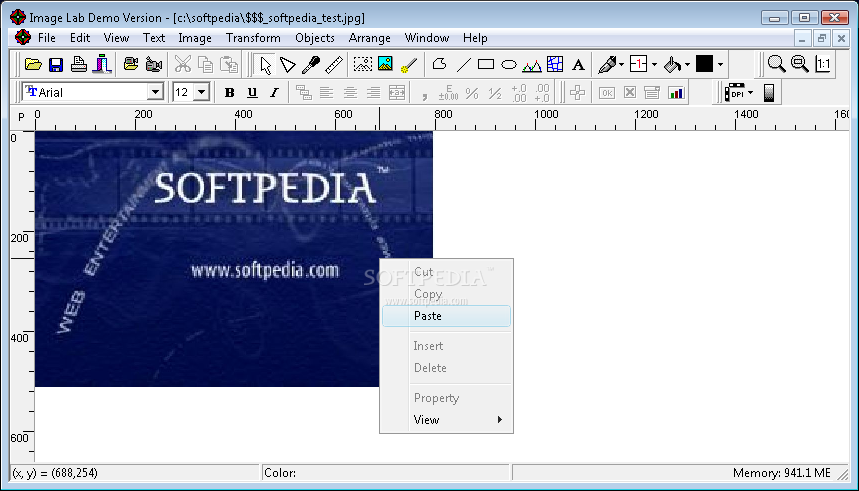859x491 pixels.
Task: Select the dashed rectangle region tool
Action: [x=362, y=65]
